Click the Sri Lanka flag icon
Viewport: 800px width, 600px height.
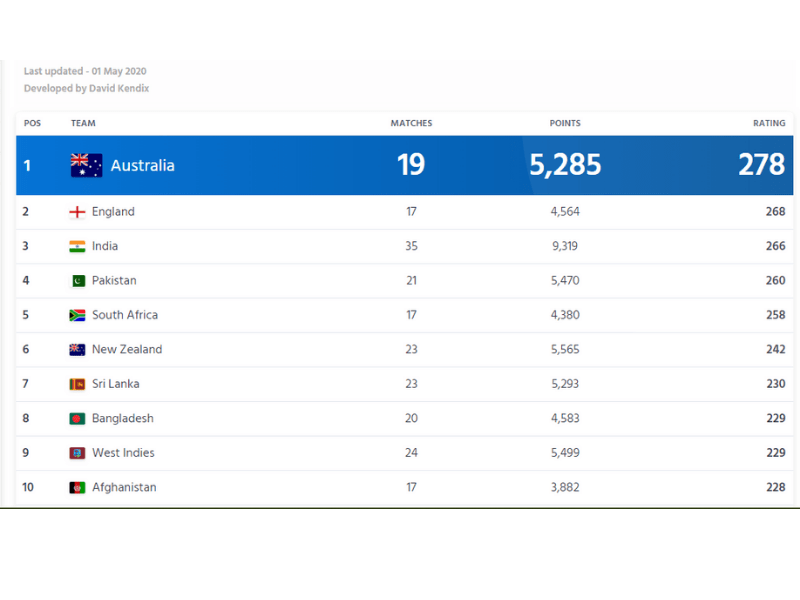click(77, 384)
